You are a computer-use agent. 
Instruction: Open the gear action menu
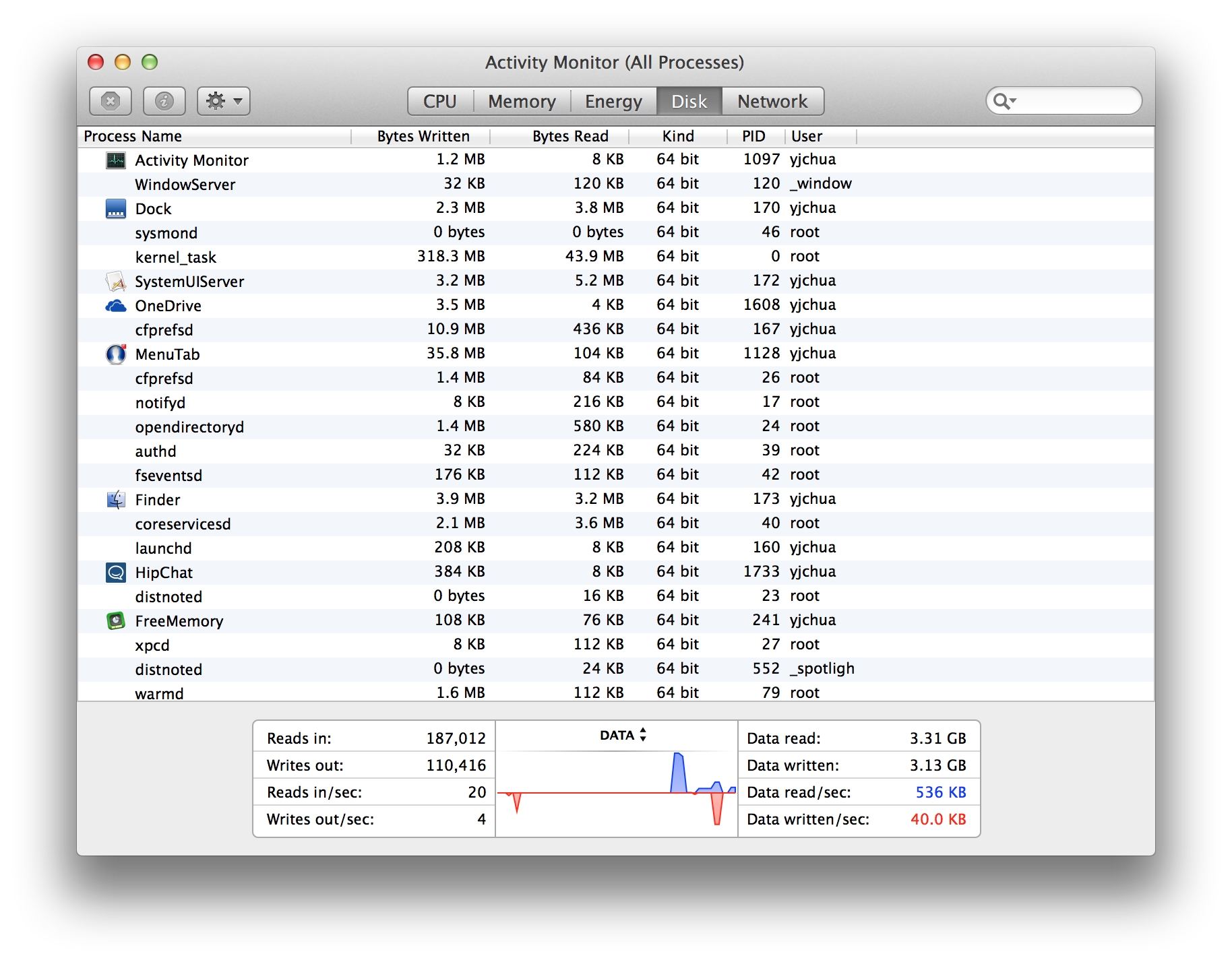coord(224,101)
